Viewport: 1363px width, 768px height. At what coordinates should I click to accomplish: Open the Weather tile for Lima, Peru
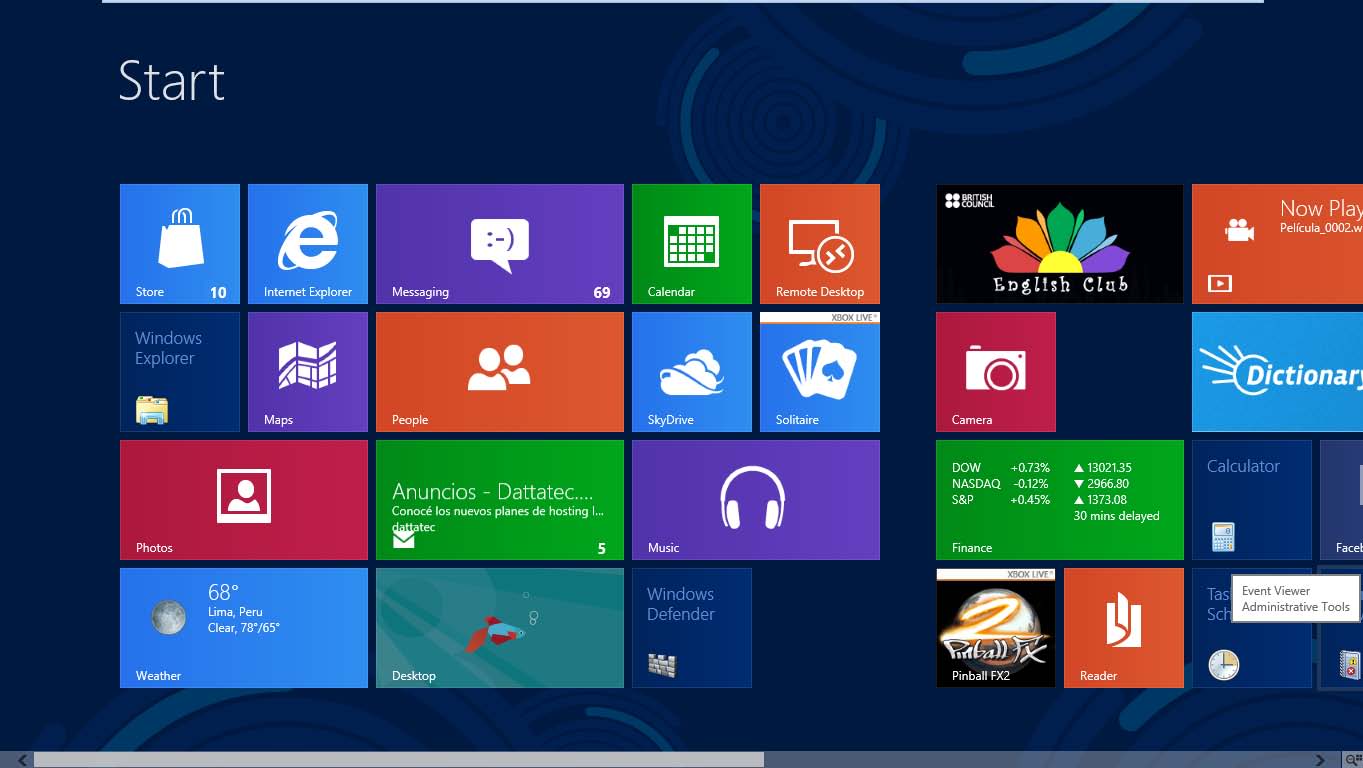244,628
